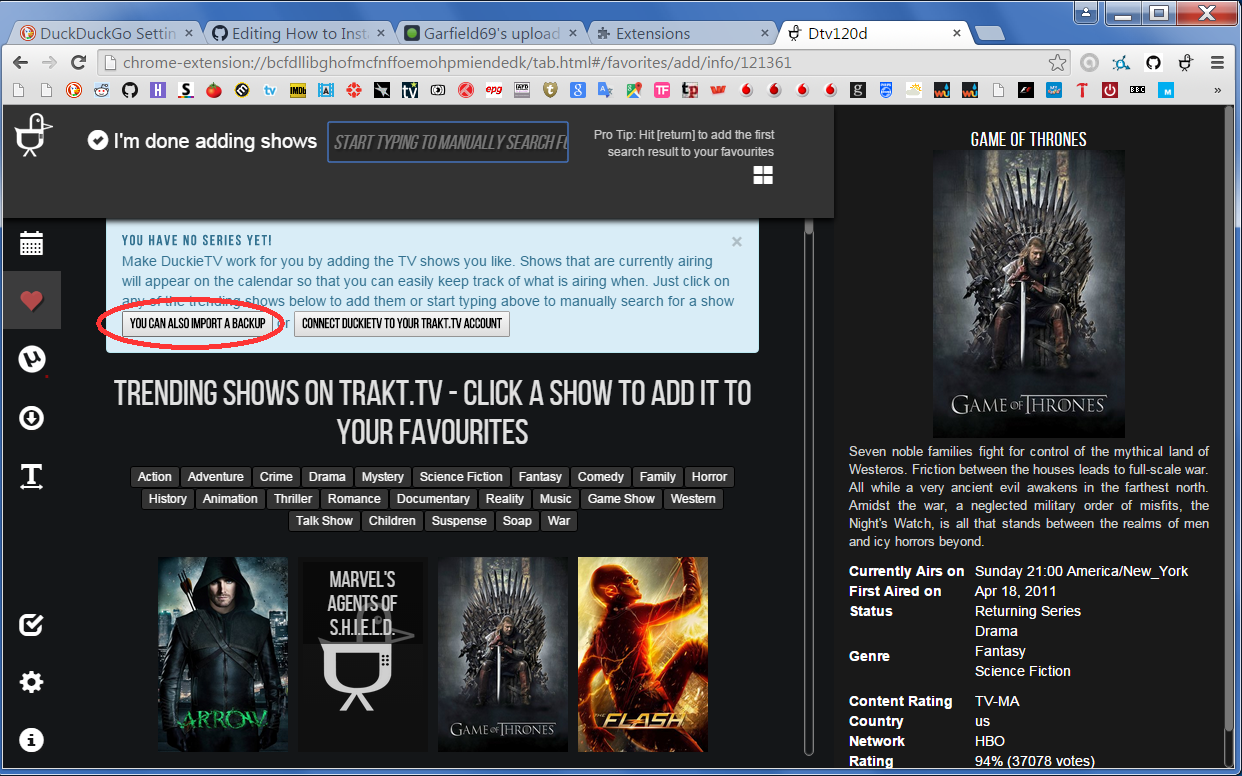The width and height of the screenshot is (1242, 776).
Task: Switch to the 'Editing How to Inst' tab
Action: pos(298,33)
